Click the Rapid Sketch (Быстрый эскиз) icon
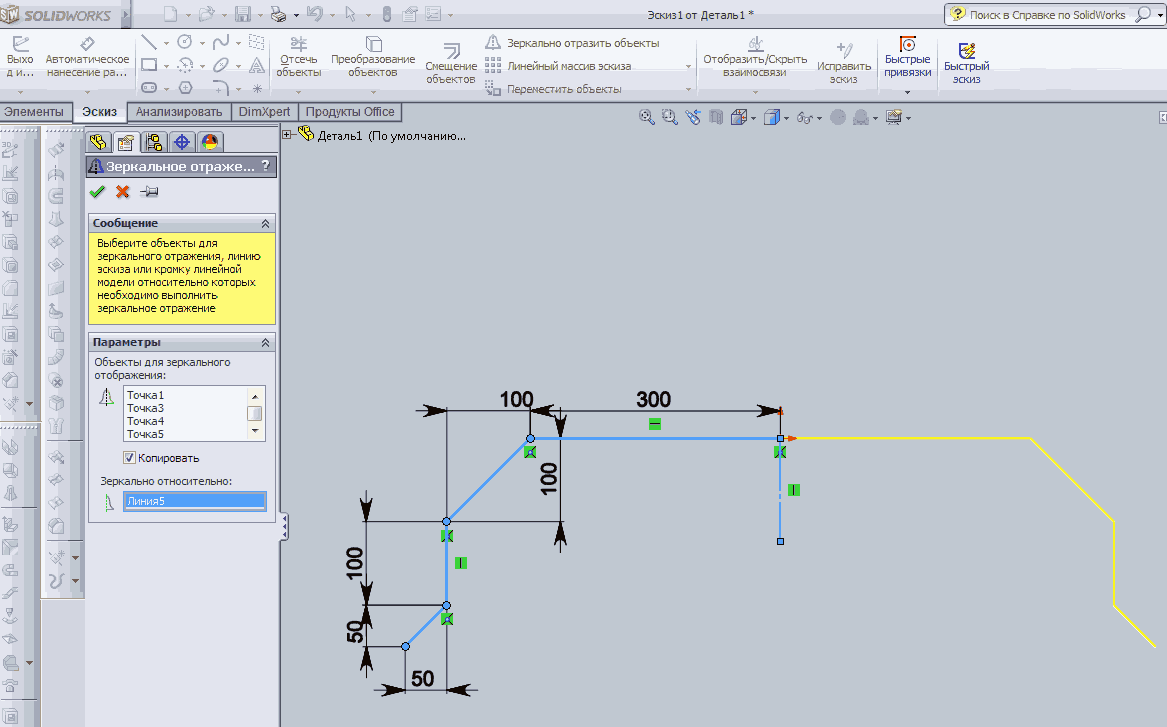This screenshot has height=727, width=1167. (966, 51)
